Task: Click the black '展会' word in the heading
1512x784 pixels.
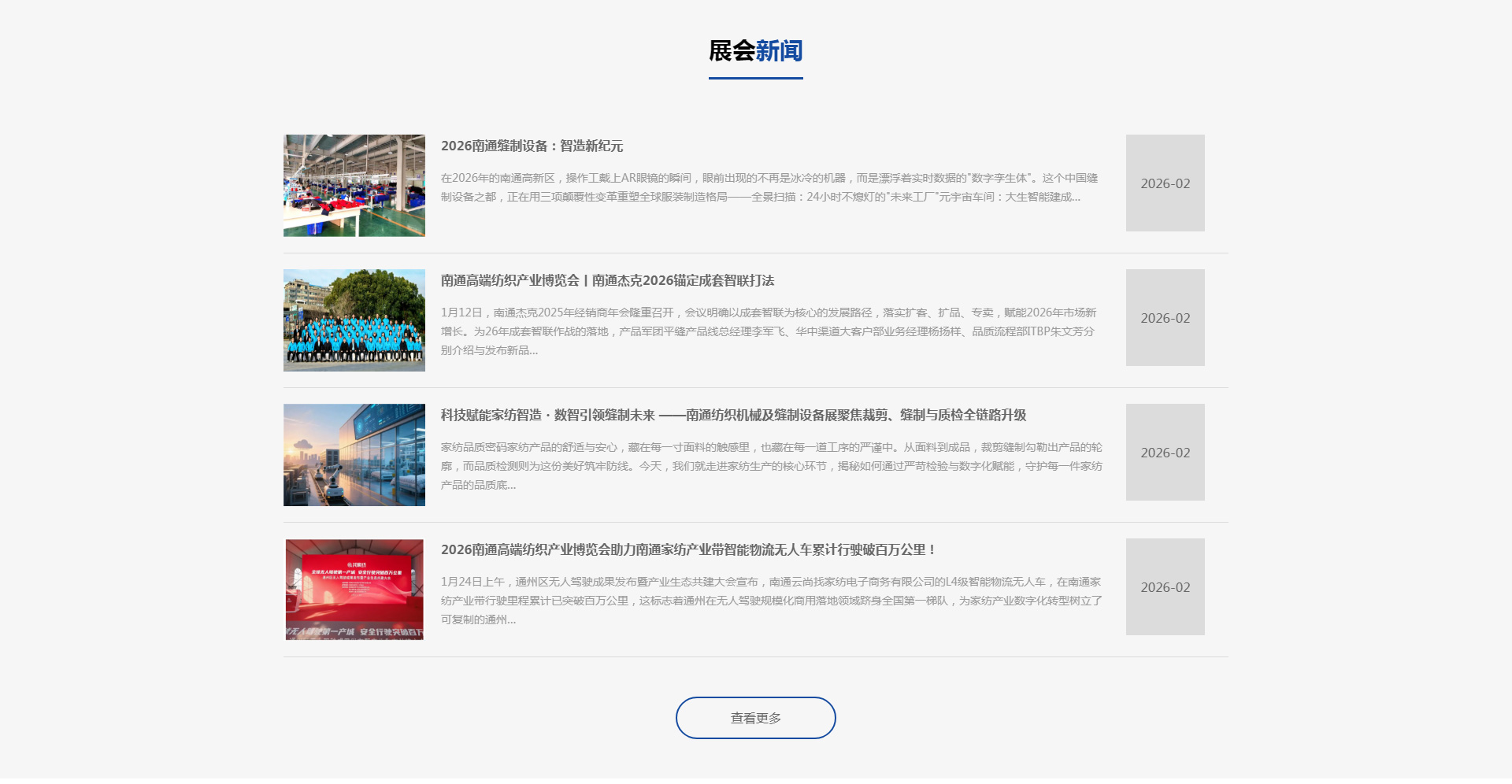Action: pyautogui.click(x=732, y=51)
